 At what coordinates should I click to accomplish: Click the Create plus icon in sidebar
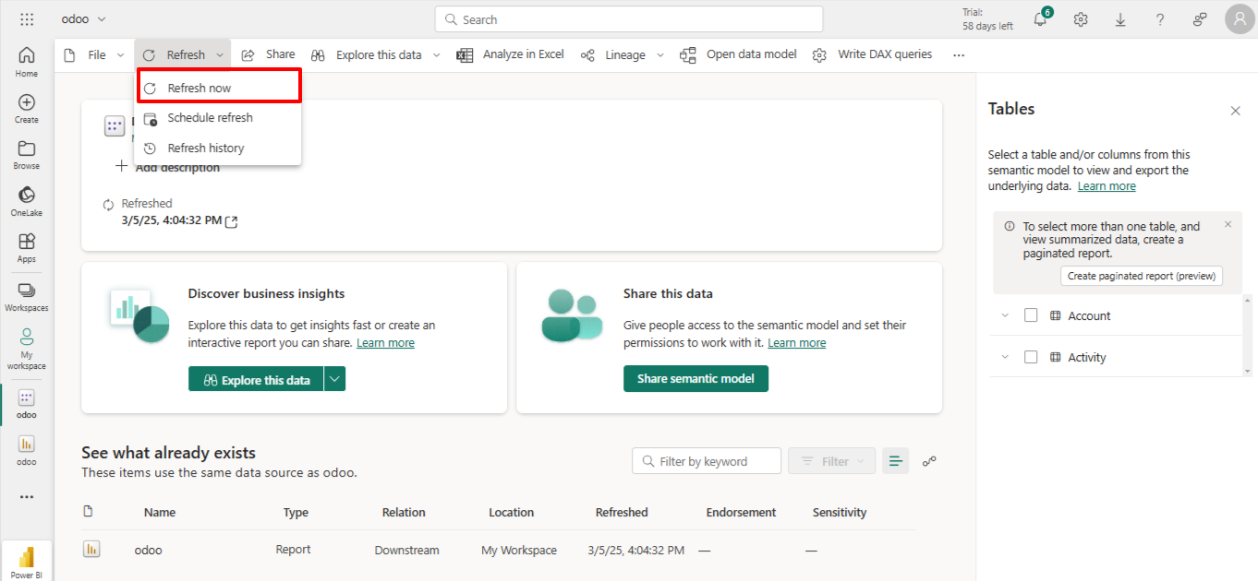(x=27, y=108)
